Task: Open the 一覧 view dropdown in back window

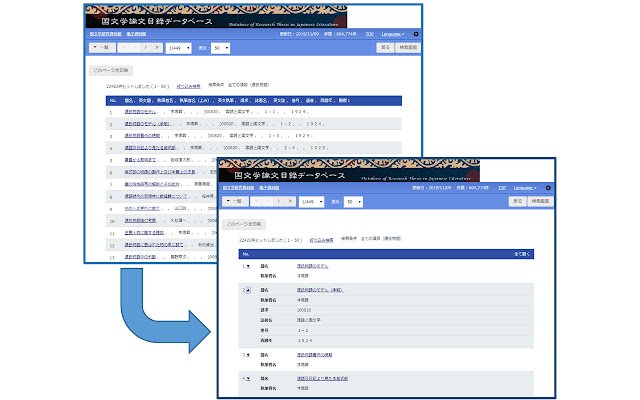Action: 102,48
